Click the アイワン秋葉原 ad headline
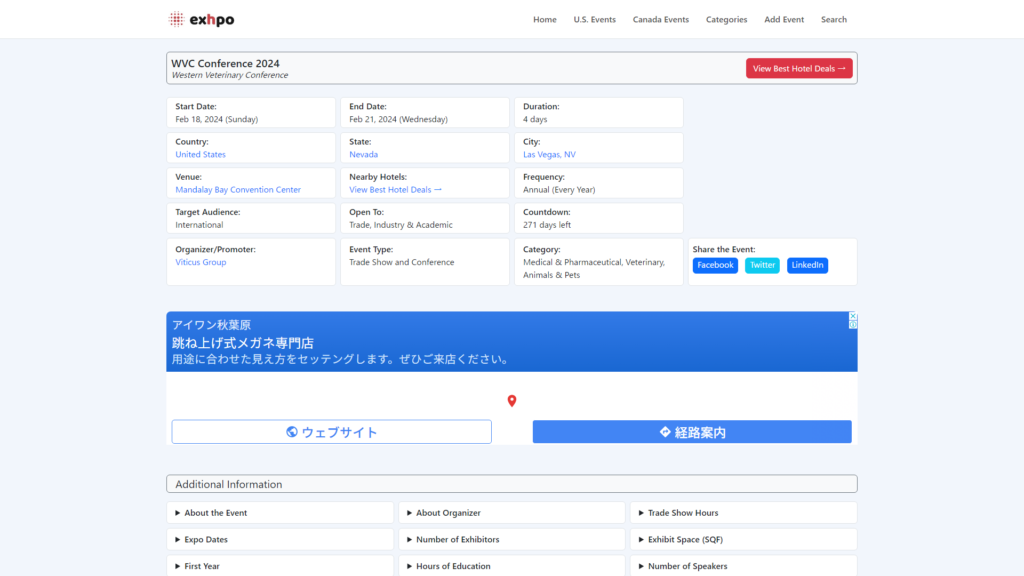1024x576 pixels. (x=211, y=325)
